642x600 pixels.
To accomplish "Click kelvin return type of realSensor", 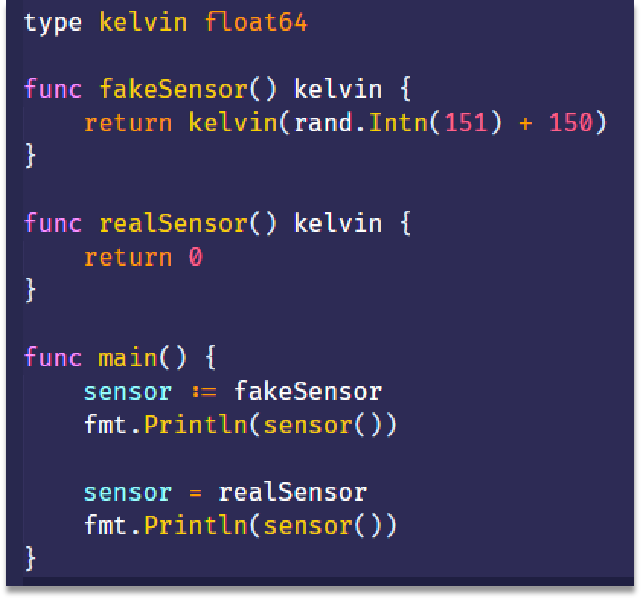I will coord(338,223).
